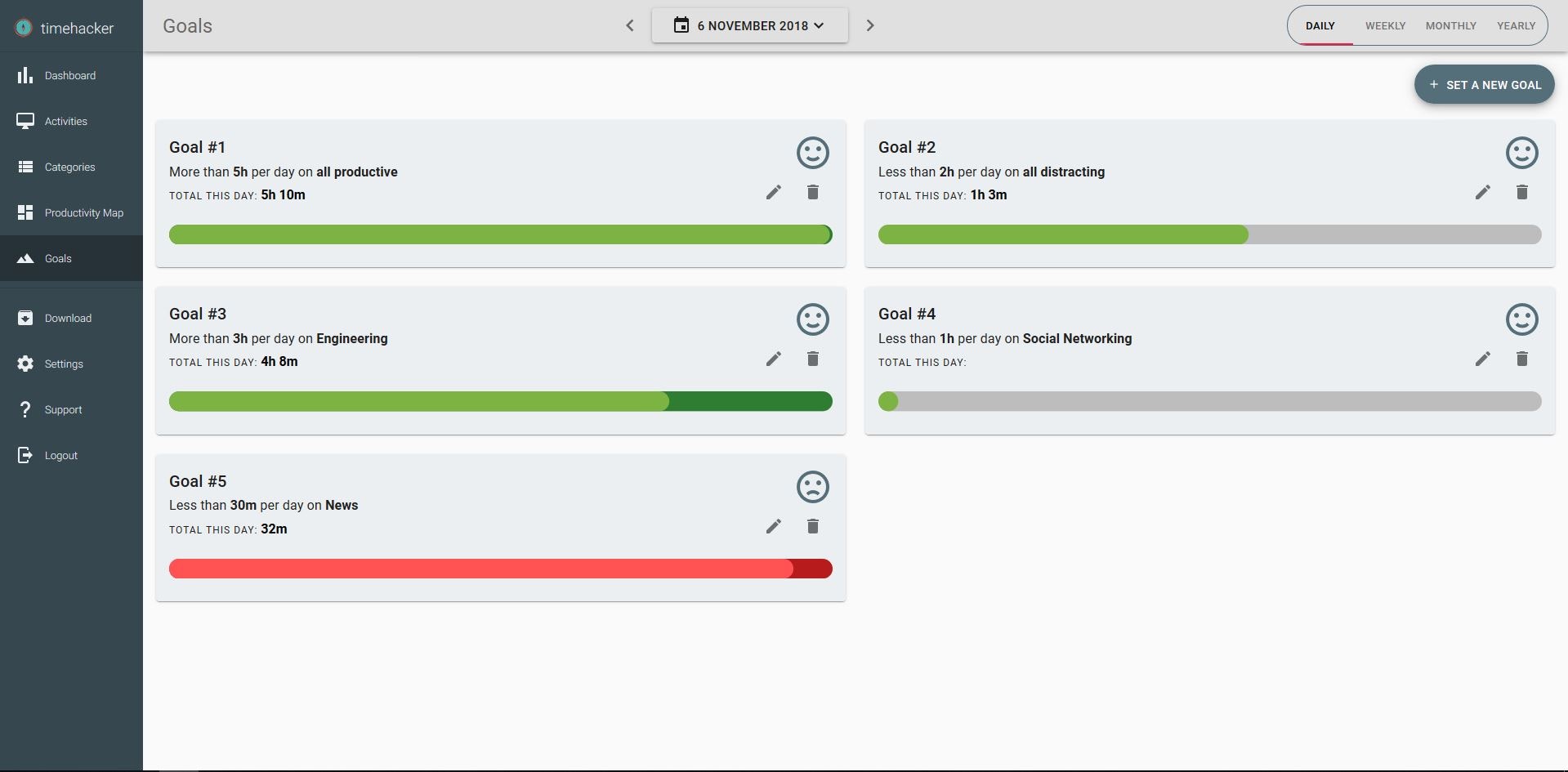Viewport: 1568px width, 772px height.
Task: Click the sad face on Goal #5
Action: click(x=812, y=487)
